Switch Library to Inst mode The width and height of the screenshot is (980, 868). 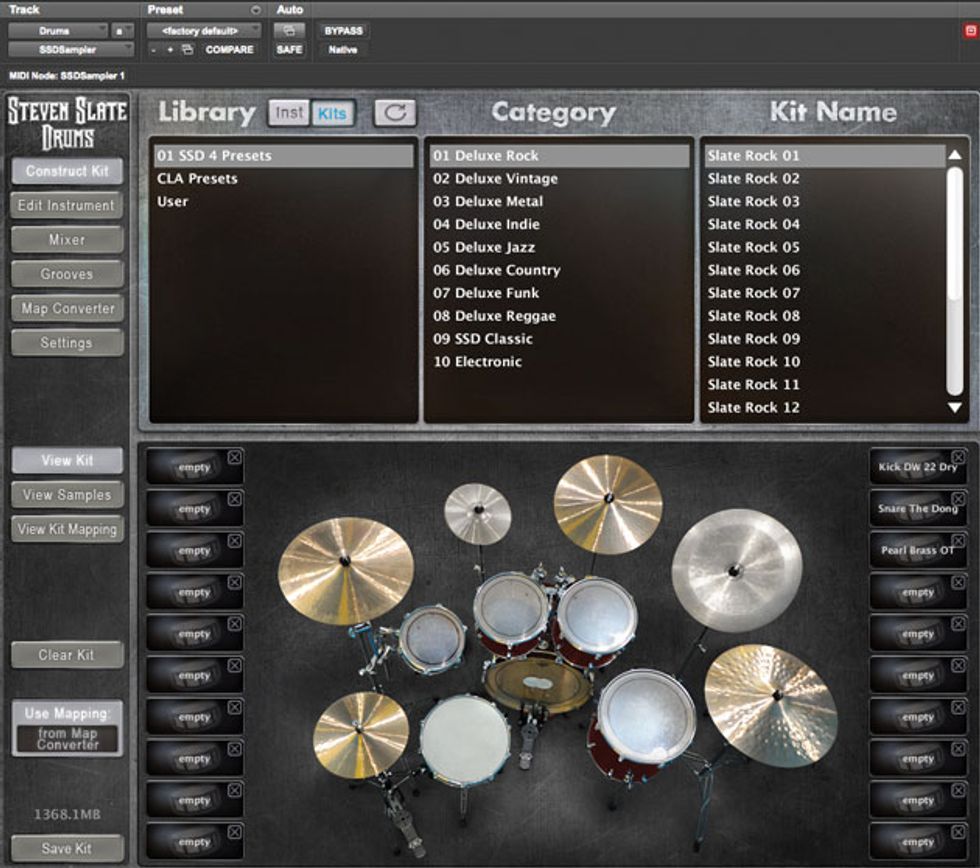pyautogui.click(x=289, y=113)
